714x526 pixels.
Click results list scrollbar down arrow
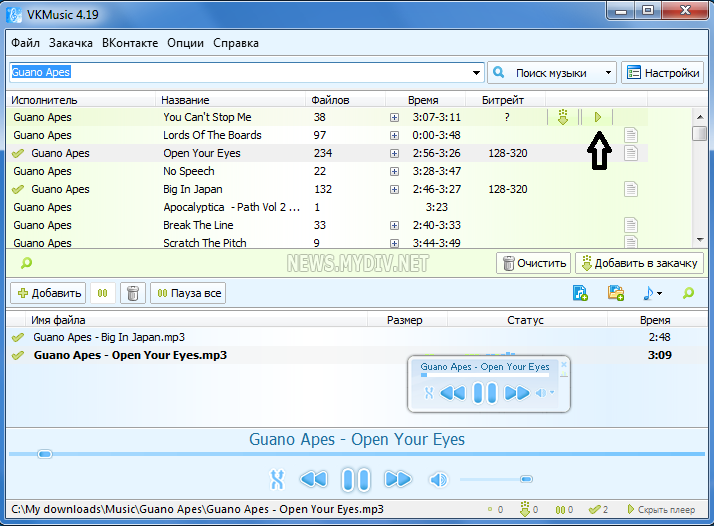[699, 240]
